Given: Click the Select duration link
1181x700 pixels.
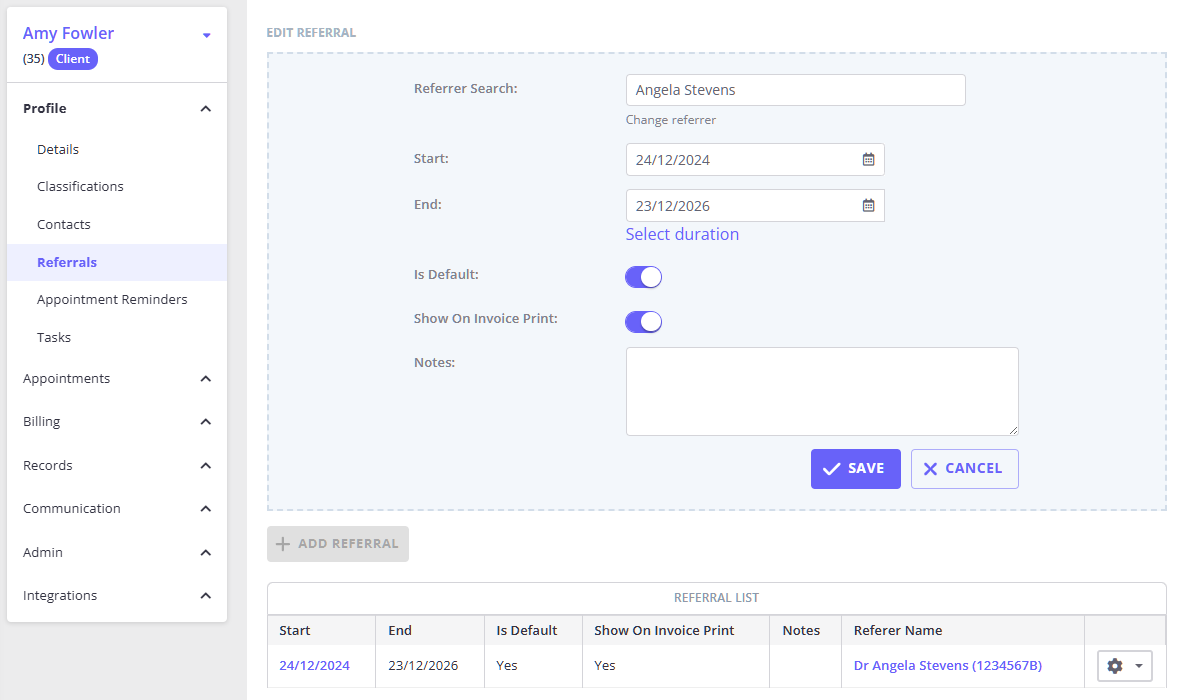Looking at the screenshot, I should coord(682,234).
